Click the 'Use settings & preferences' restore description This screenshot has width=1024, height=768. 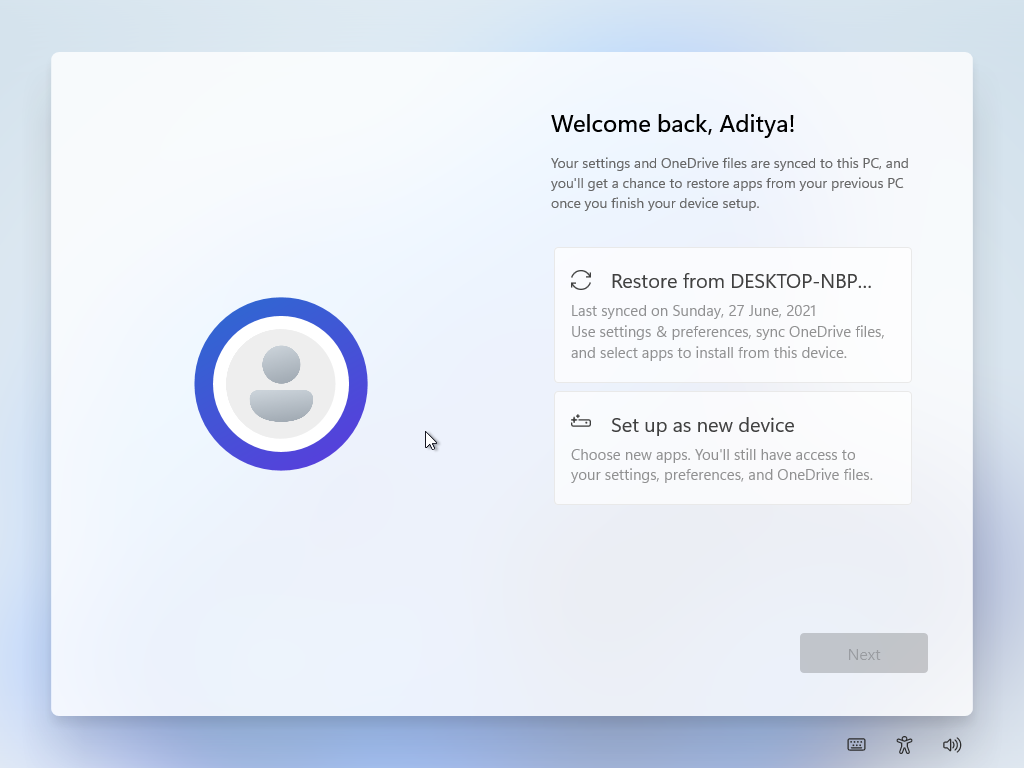coord(727,332)
